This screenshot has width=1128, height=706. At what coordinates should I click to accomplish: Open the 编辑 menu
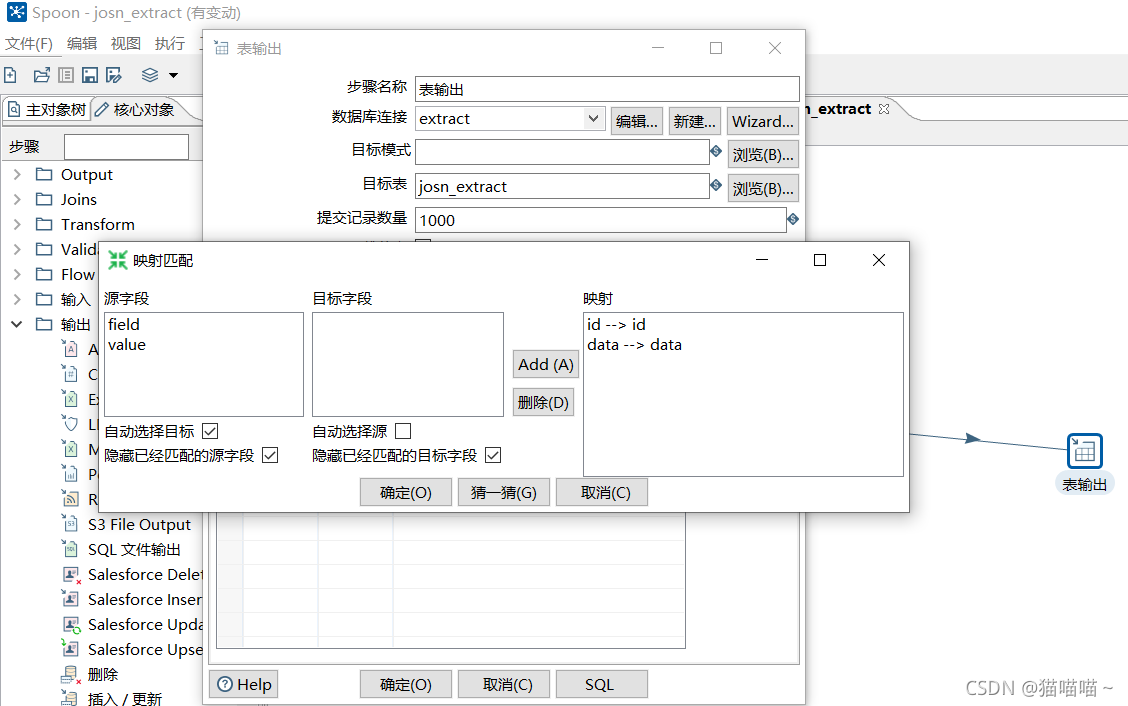click(x=82, y=44)
